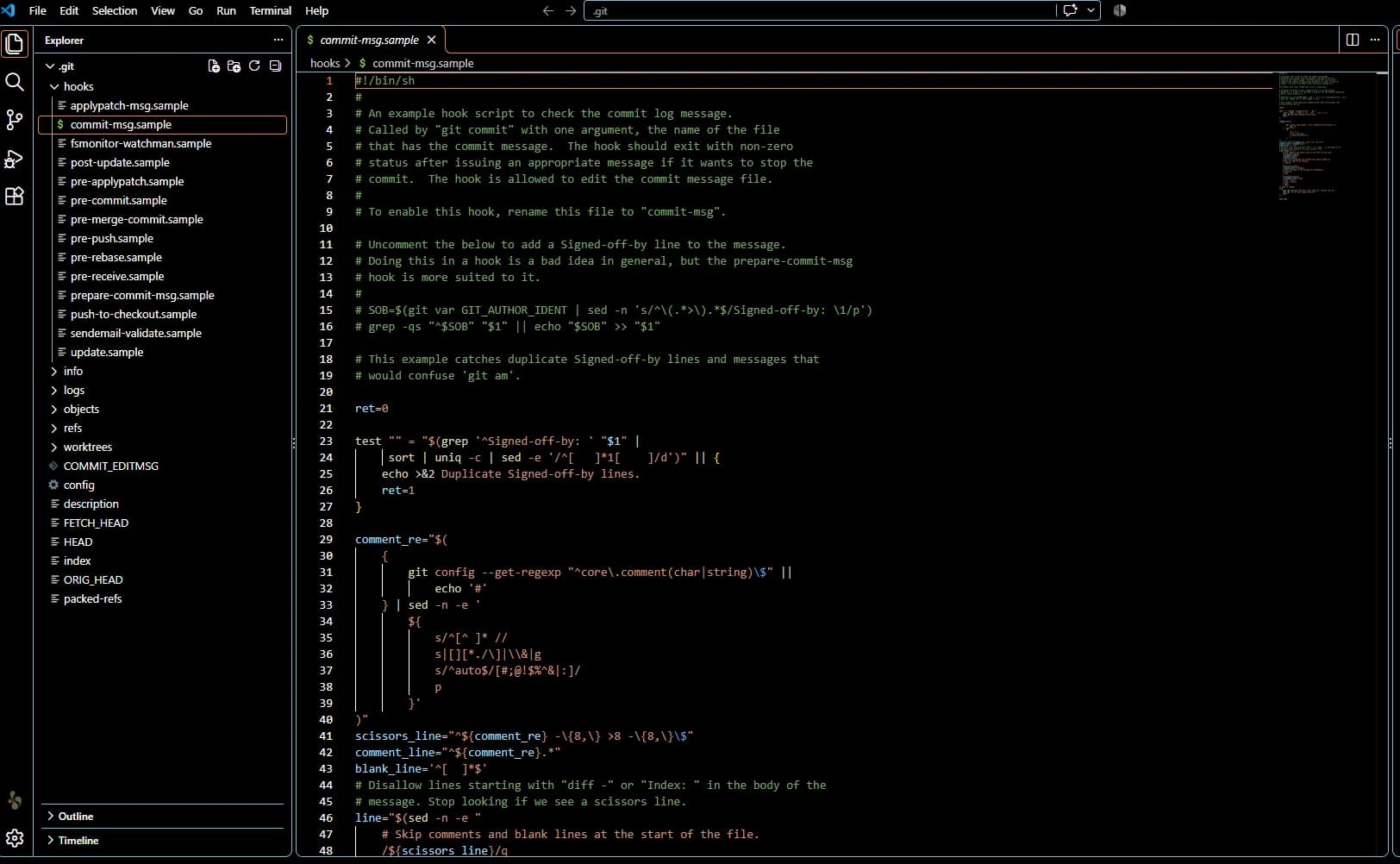This screenshot has height=864, width=1400.
Task: Open the Selection menu
Action: (115, 10)
